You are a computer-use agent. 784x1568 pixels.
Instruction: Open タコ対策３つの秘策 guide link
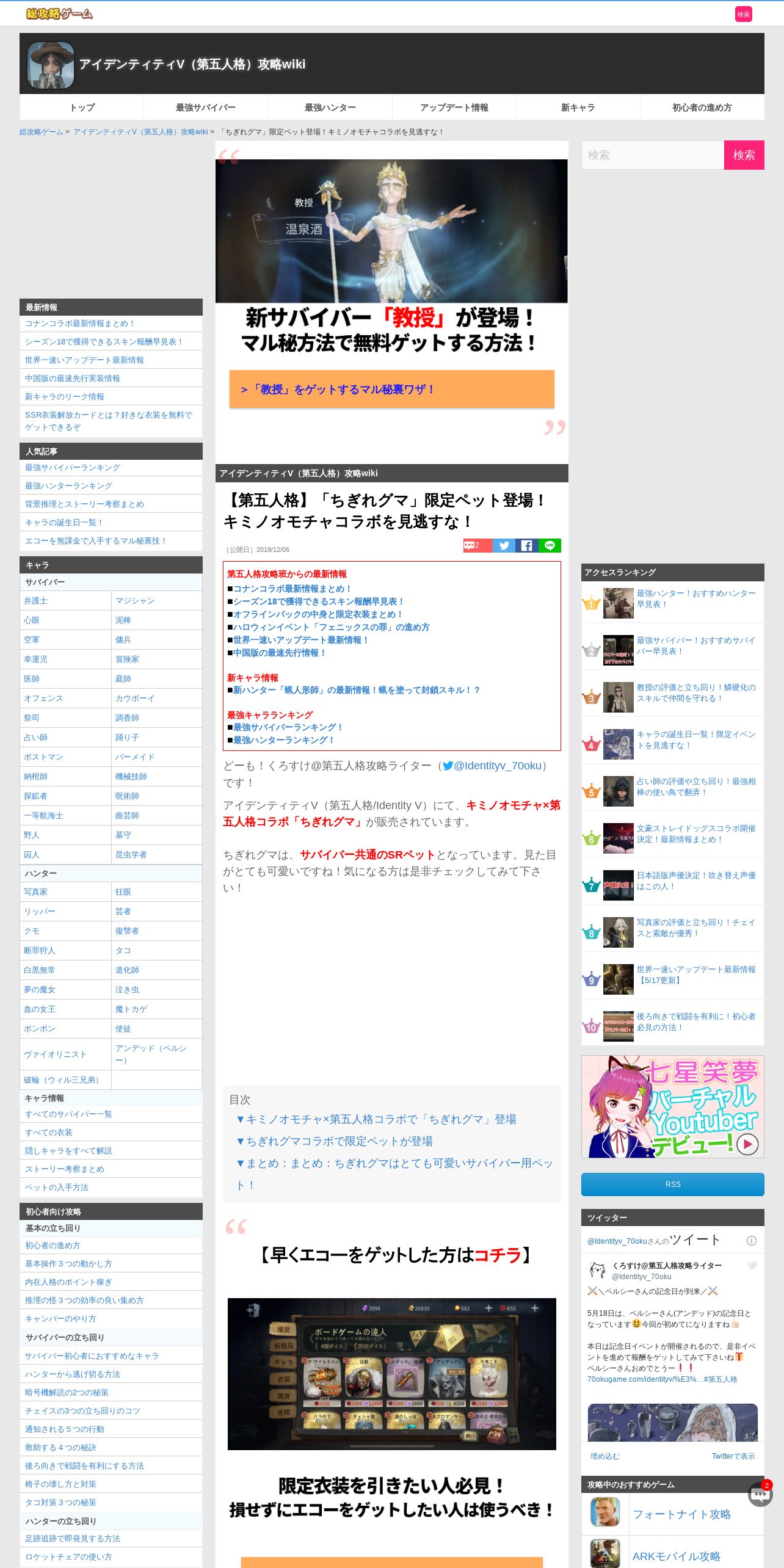(60, 1503)
